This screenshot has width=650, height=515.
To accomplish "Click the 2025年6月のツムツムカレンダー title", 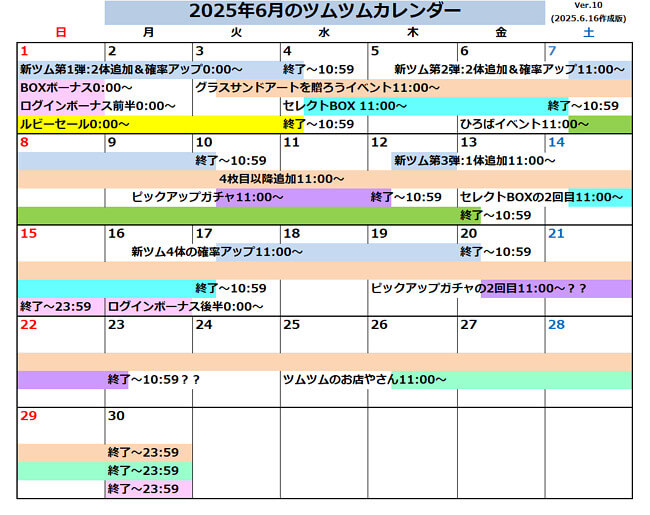I will tap(325, 12).
